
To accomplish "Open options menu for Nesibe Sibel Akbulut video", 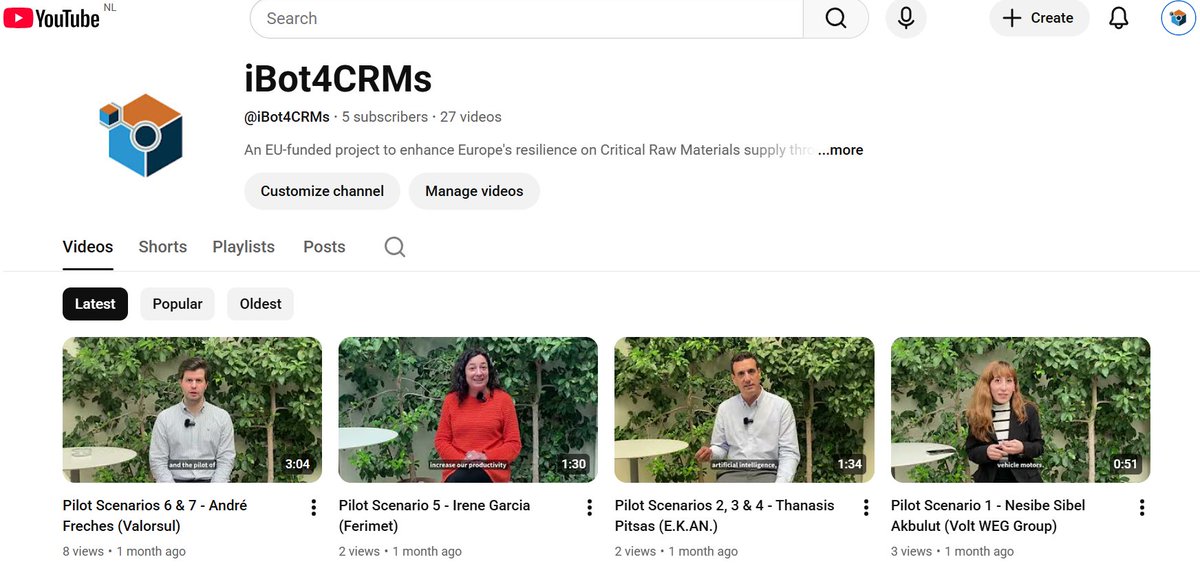I will pyautogui.click(x=1141, y=508).
